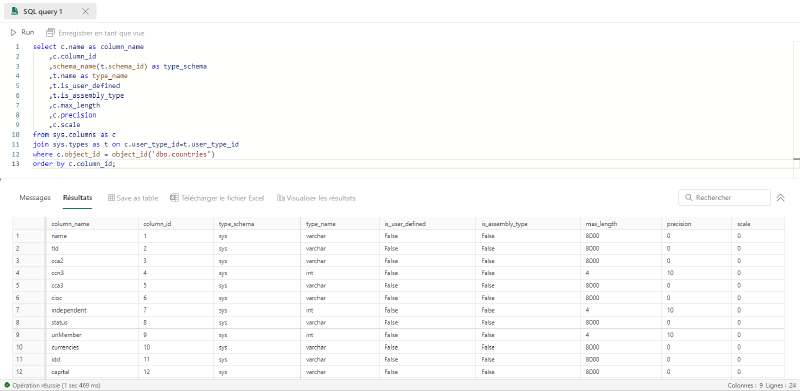Click max_length 4 in unMember row
The image size is (800, 391).
point(621,335)
